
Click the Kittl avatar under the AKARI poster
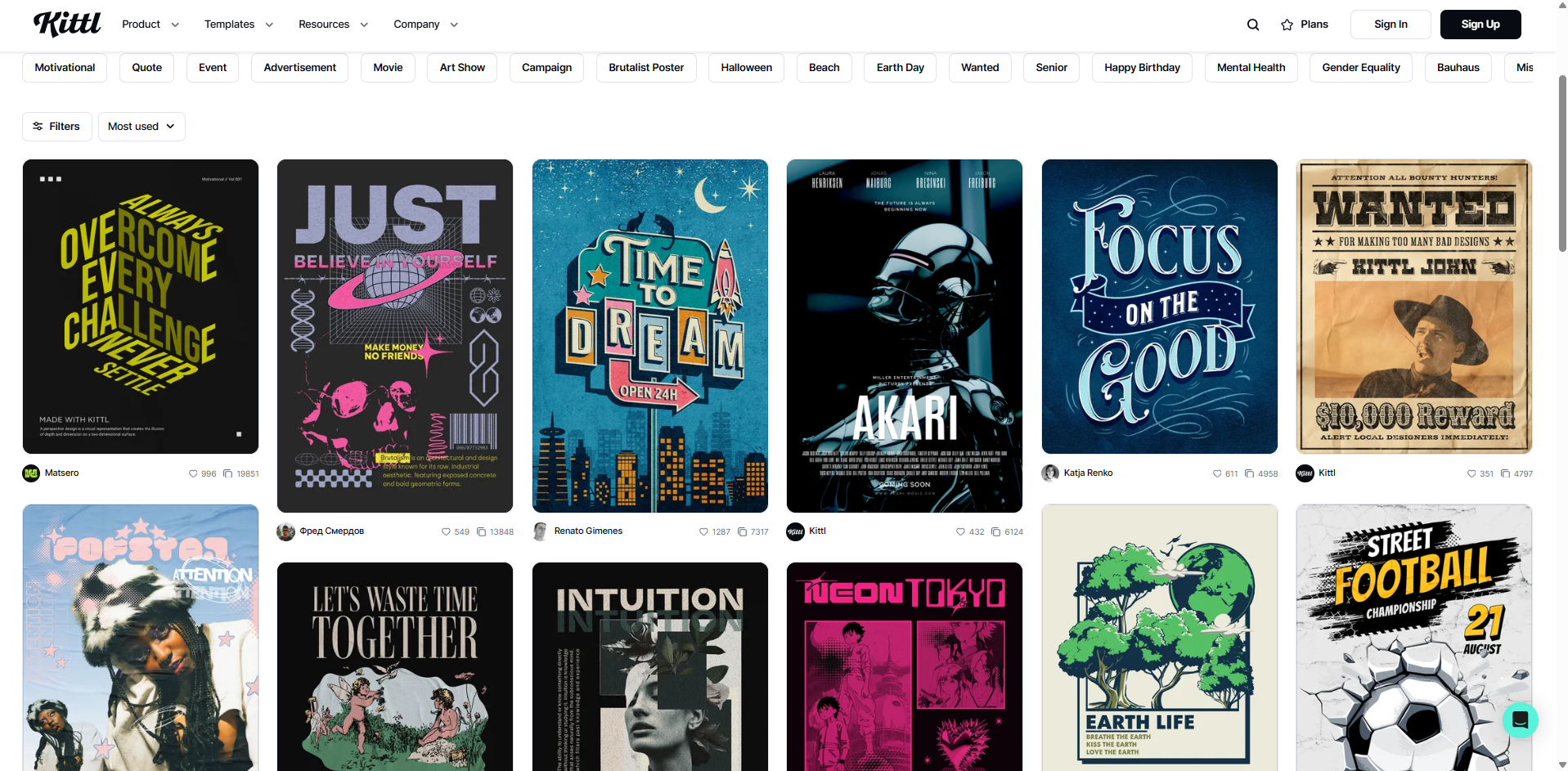(794, 531)
